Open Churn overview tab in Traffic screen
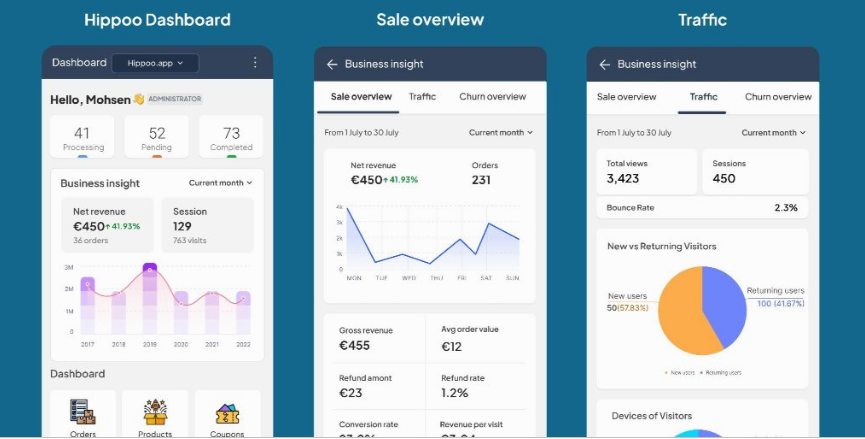 778,97
